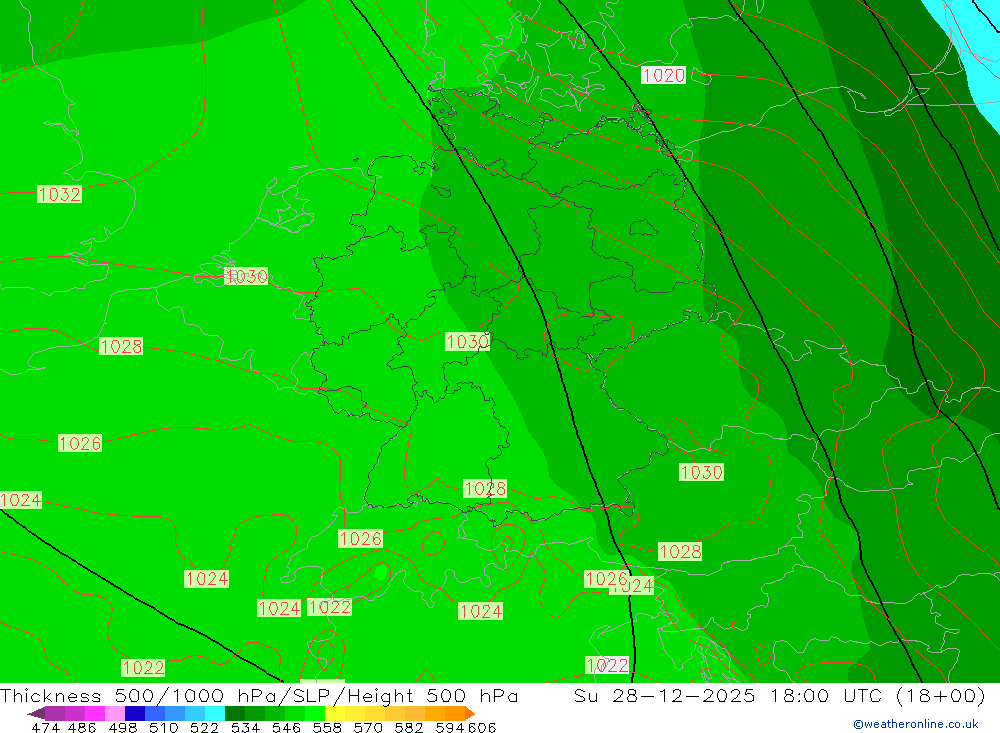
Task: Click the legend value 486
Action: point(82,728)
